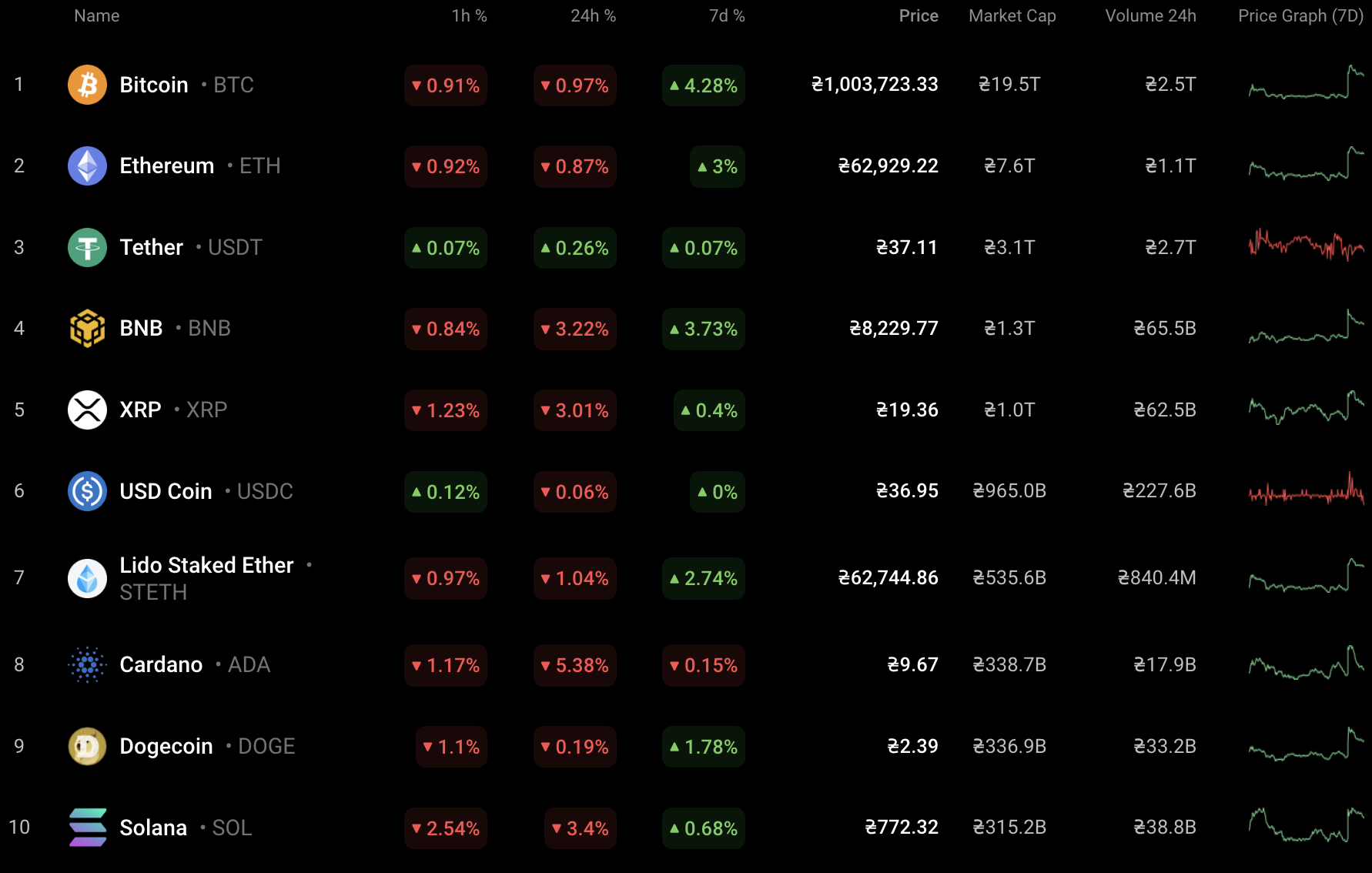Click the Ethereum logo icon
1372x873 pixels.
87,166
